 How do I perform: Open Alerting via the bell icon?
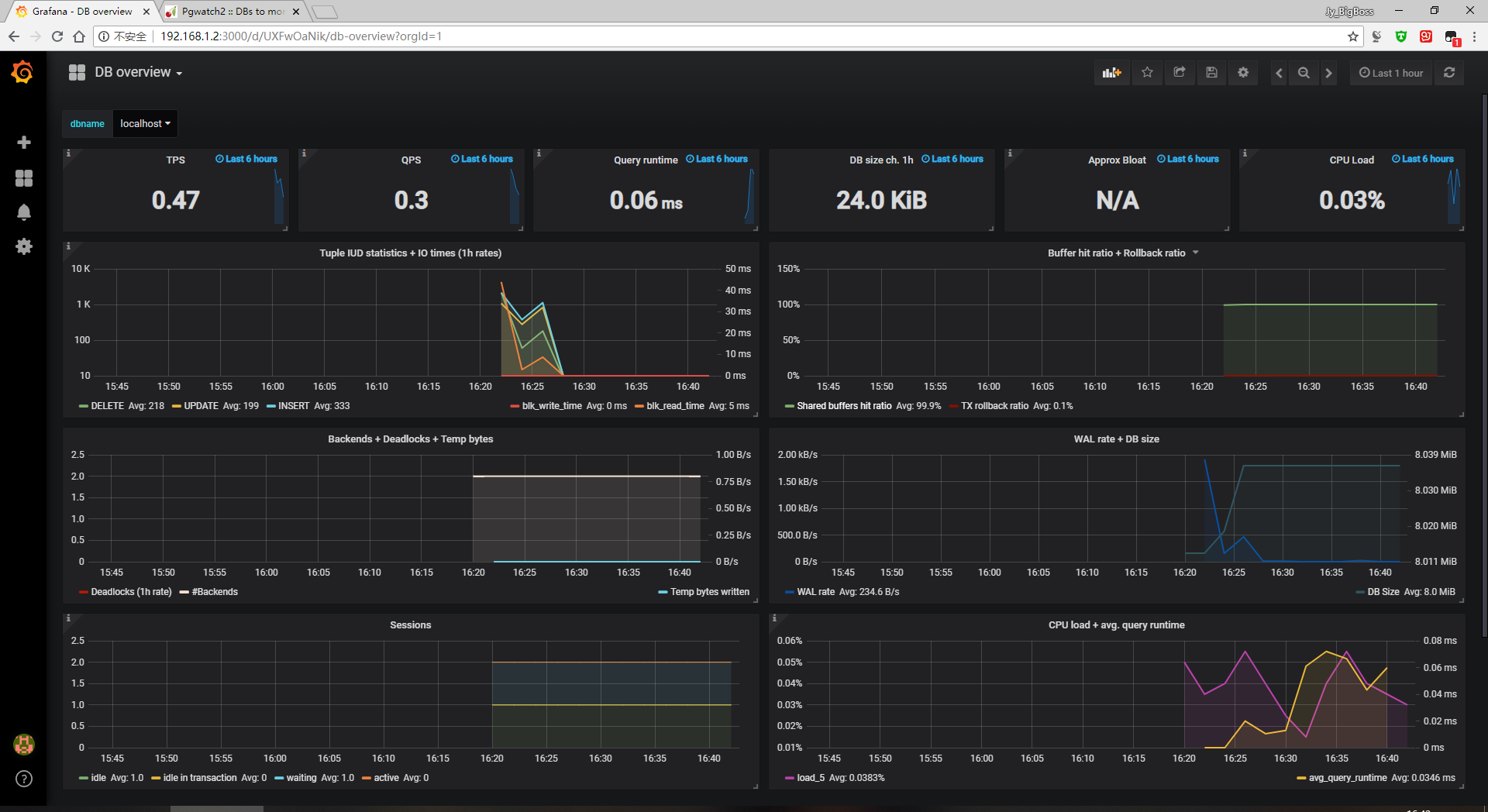tap(24, 212)
